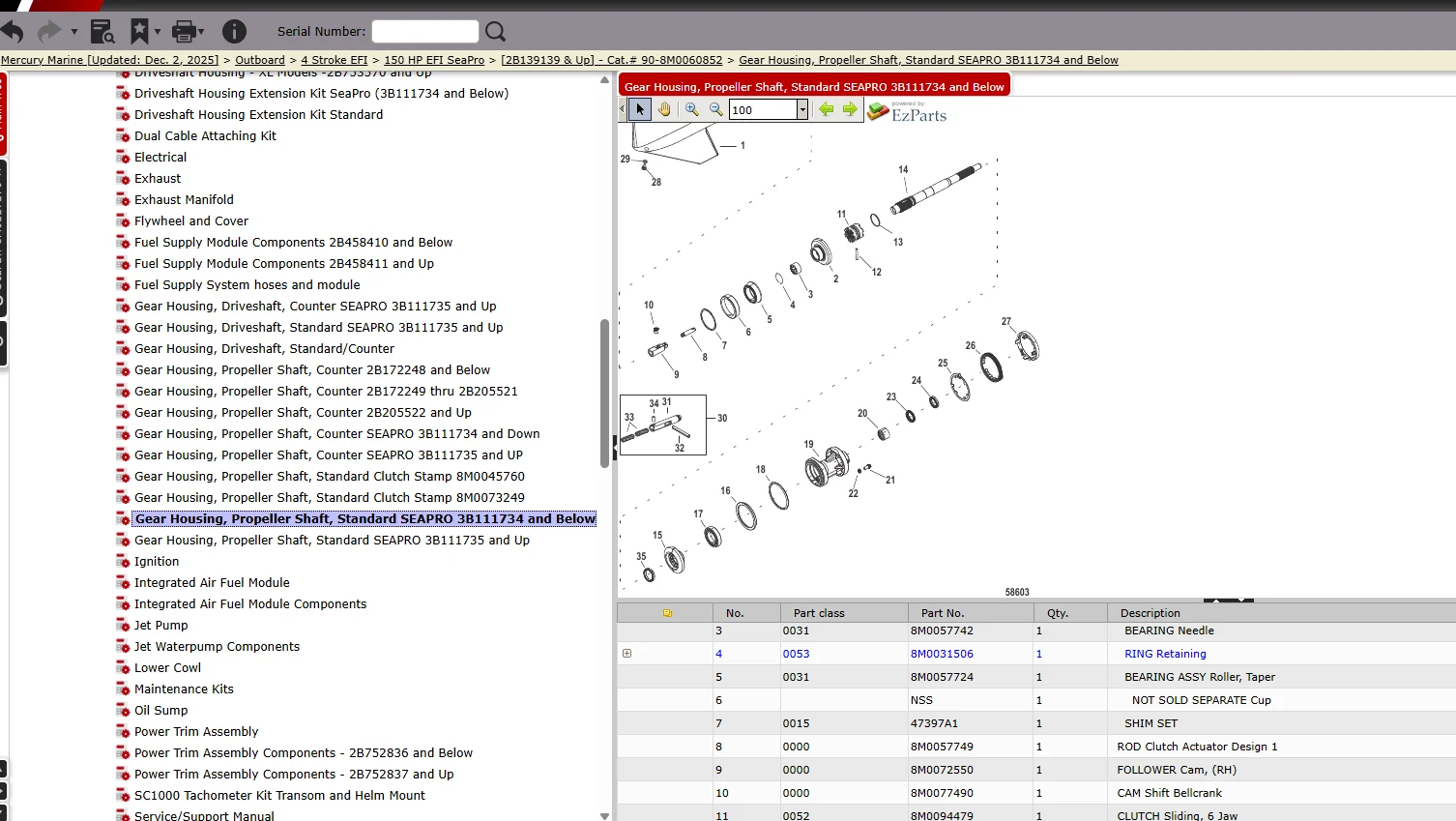Click the boxed sub-assembly 30 in diagram
This screenshot has height=821, width=1456.
coord(663,425)
